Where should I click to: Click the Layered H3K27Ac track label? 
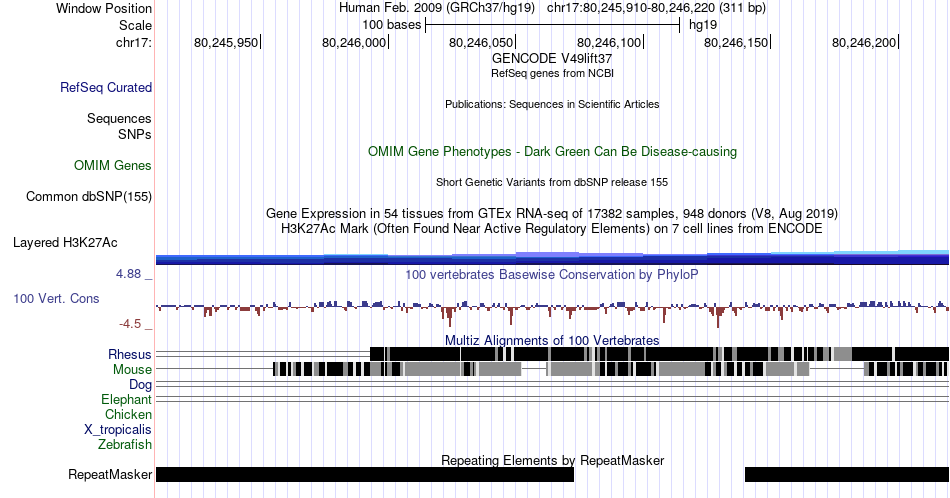point(65,242)
